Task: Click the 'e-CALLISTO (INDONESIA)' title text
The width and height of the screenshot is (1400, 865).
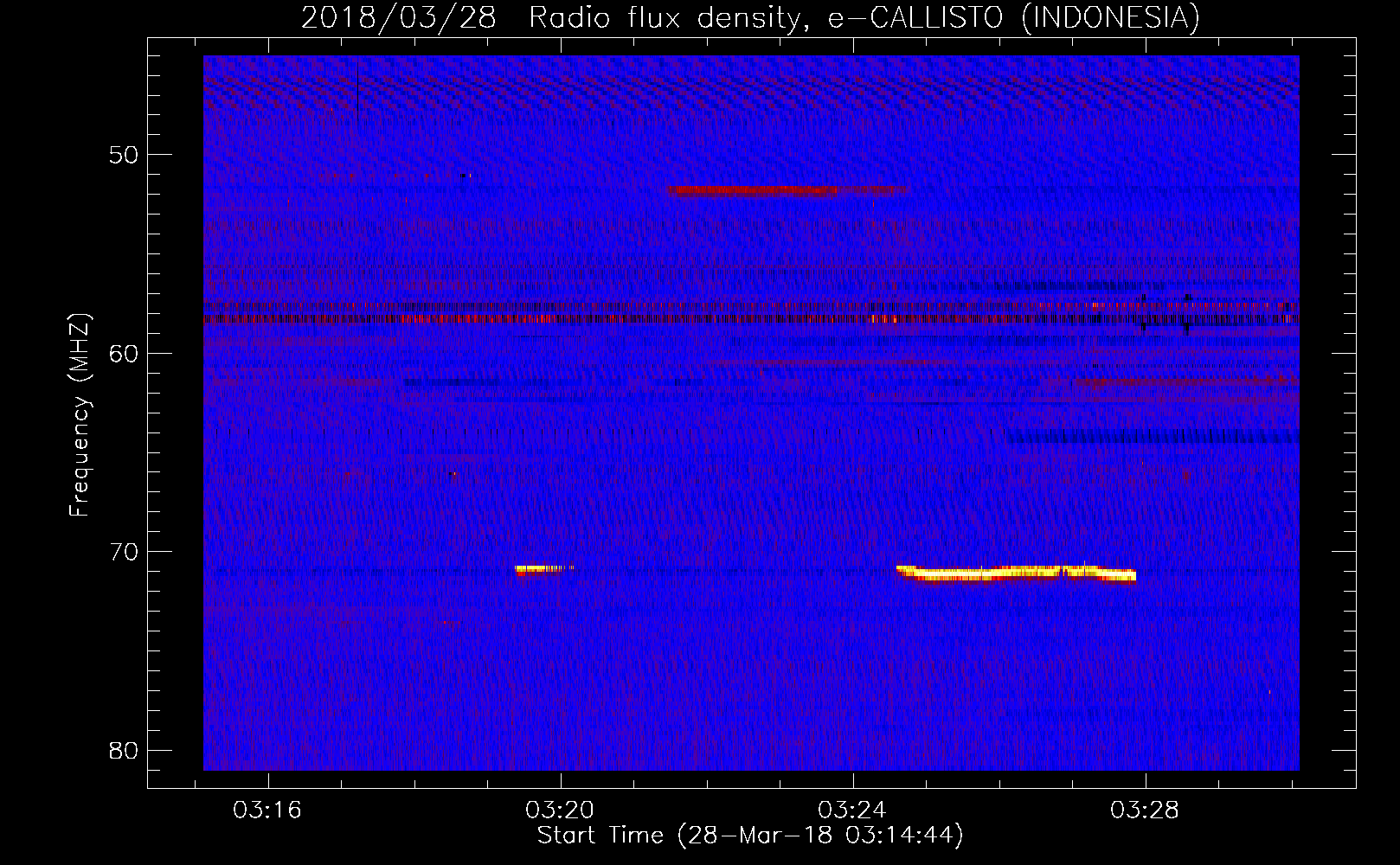Action: [1013, 17]
